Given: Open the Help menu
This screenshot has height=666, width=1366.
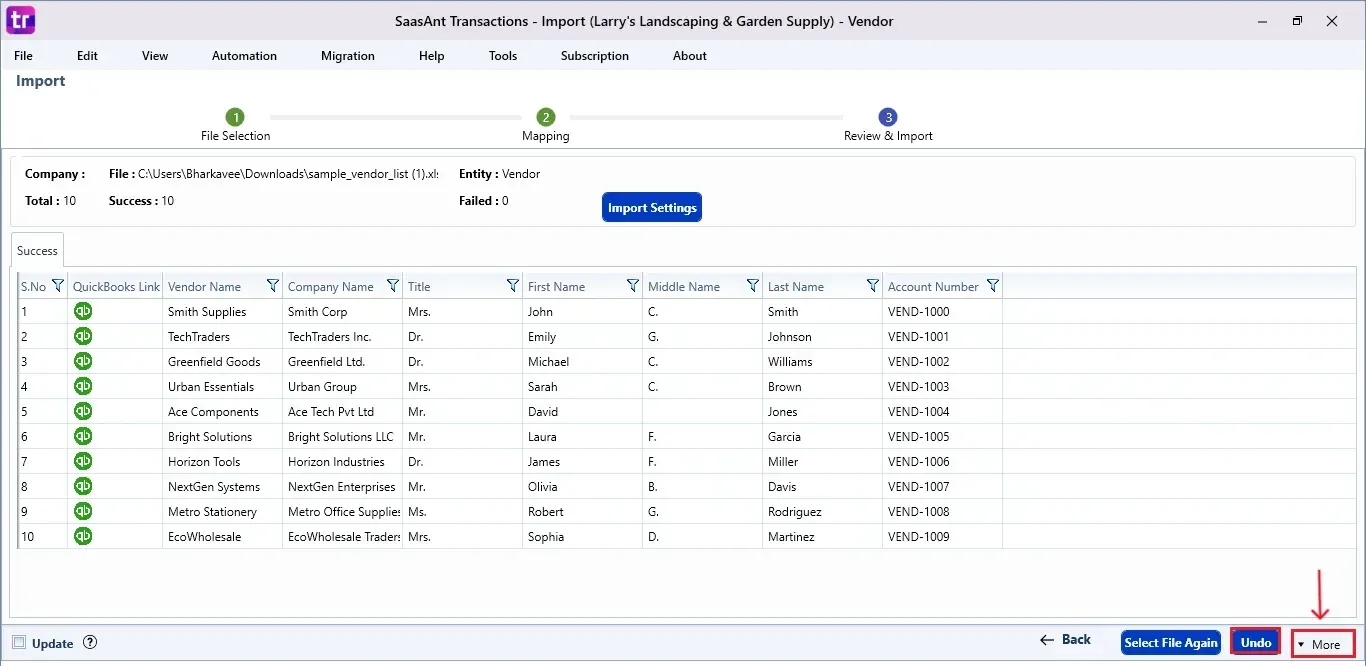Looking at the screenshot, I should (x=432, y=56).
